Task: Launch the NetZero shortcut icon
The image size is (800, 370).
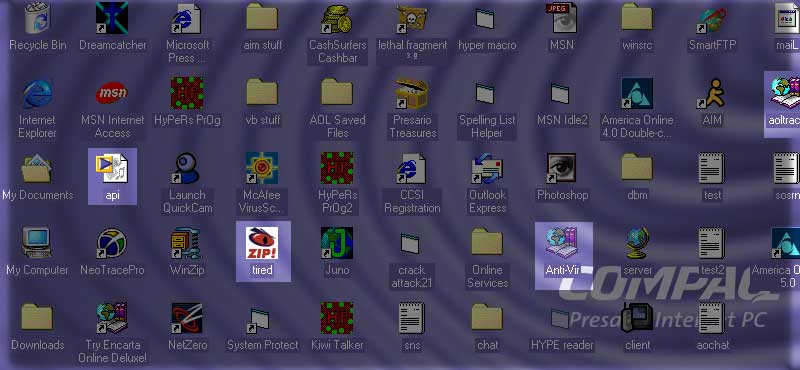Action: (187, 318)
